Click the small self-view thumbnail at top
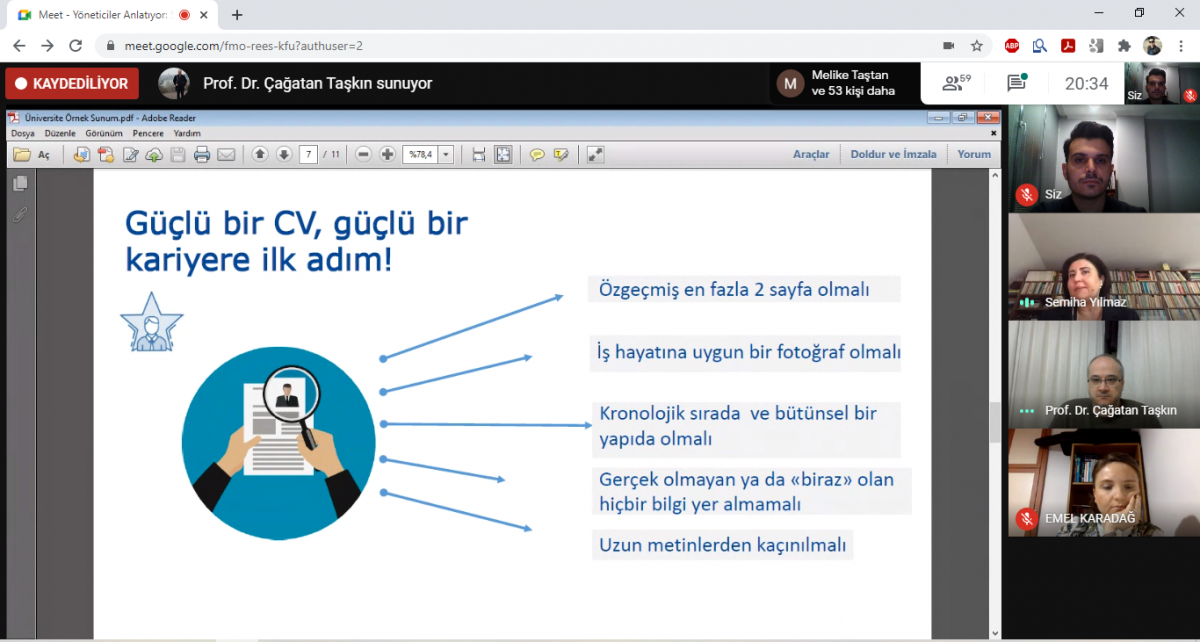This screenshot has width=1200, height=642. 1162,83
